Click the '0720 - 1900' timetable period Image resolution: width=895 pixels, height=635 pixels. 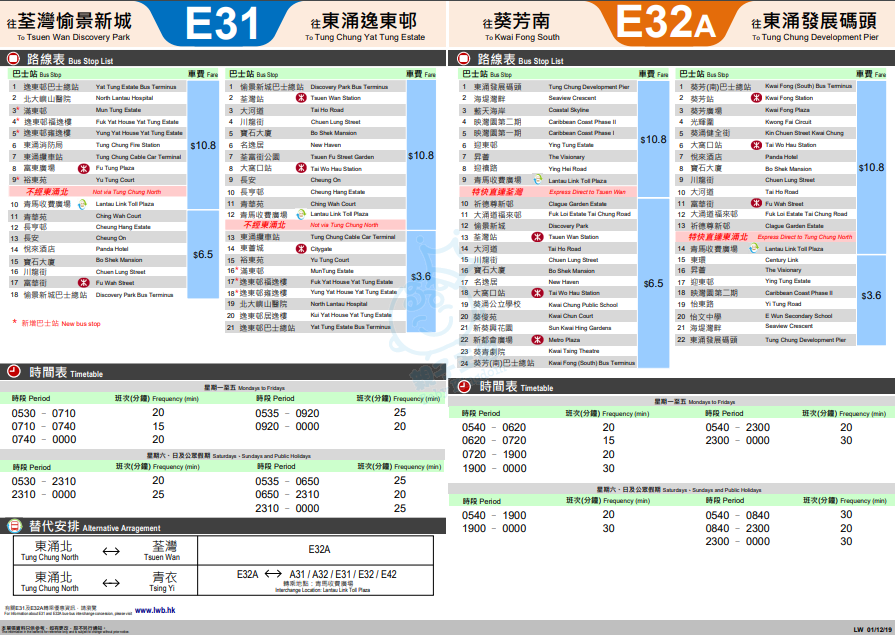coord(494,455)
